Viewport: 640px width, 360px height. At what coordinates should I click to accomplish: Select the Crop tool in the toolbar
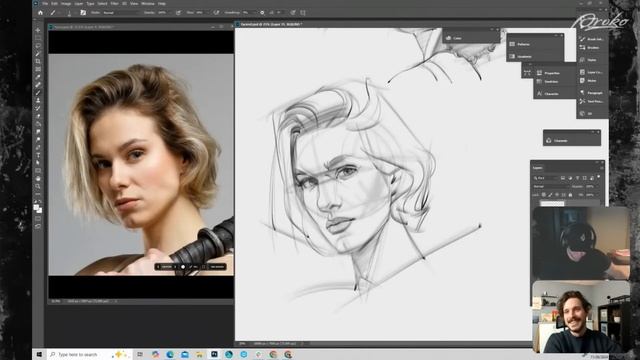click(38, 61)
